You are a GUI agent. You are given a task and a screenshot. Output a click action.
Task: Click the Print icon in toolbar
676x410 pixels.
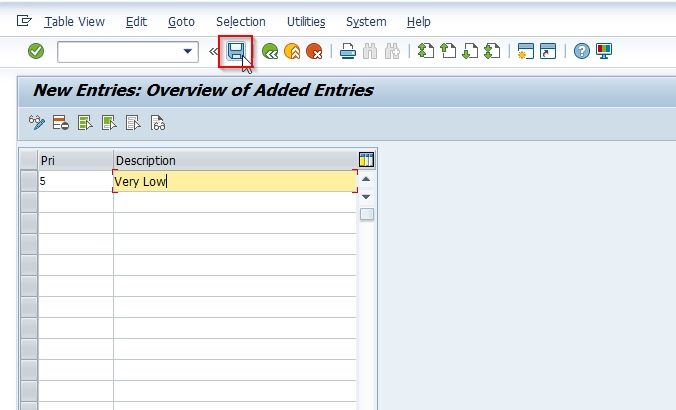[x=347, y=51]
